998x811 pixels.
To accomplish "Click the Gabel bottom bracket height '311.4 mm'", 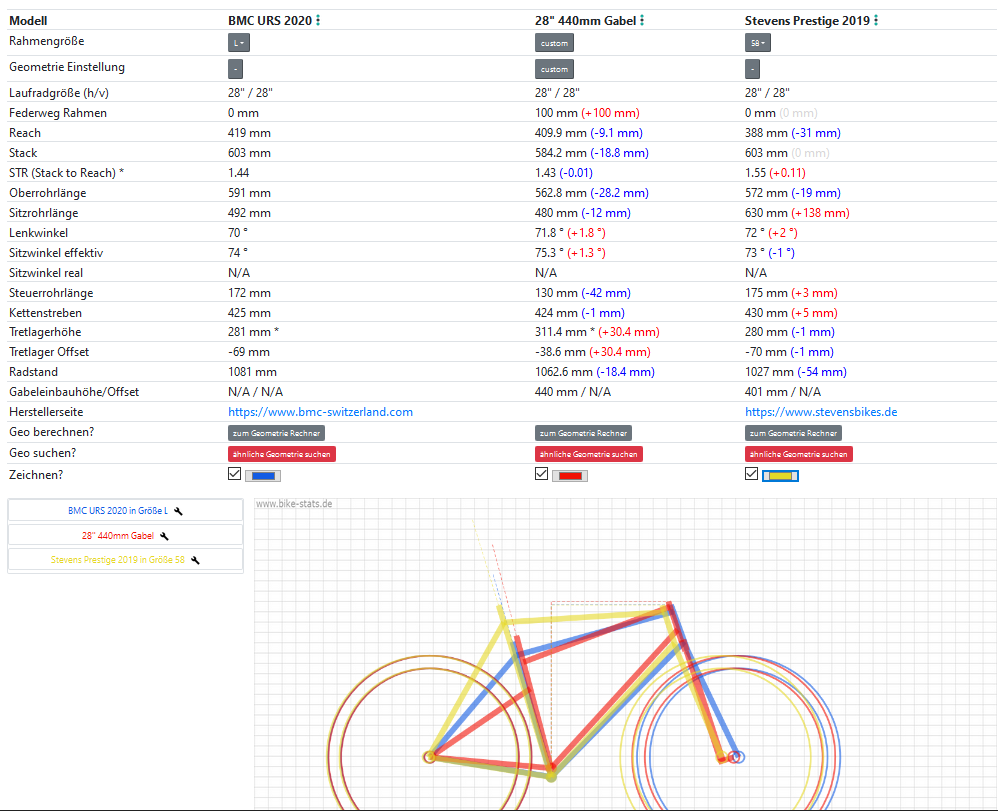I will [561, 332].
